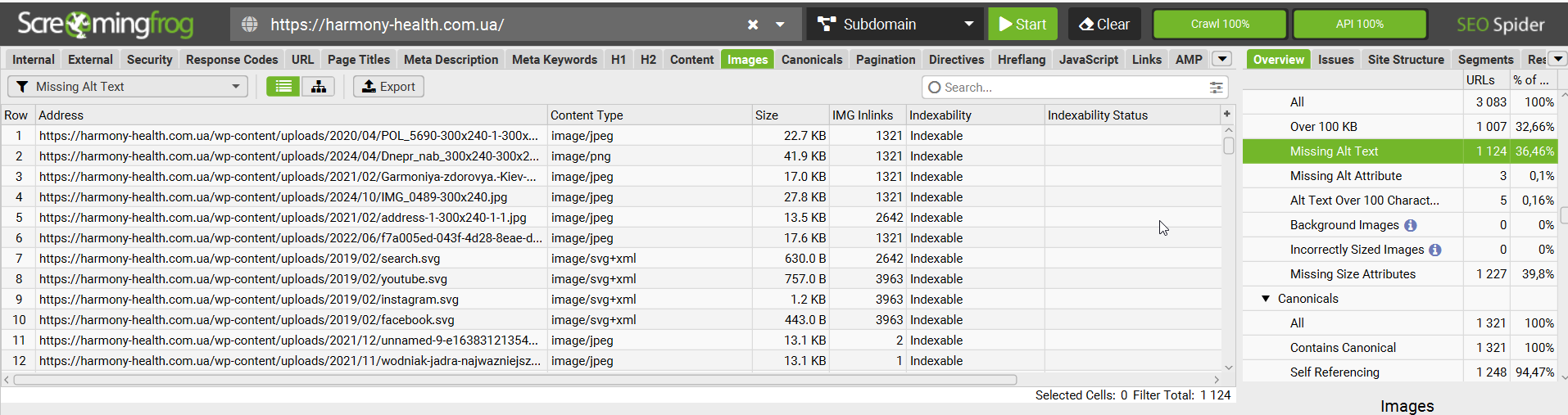Sort by the Address column header

(x=291, y=115)
